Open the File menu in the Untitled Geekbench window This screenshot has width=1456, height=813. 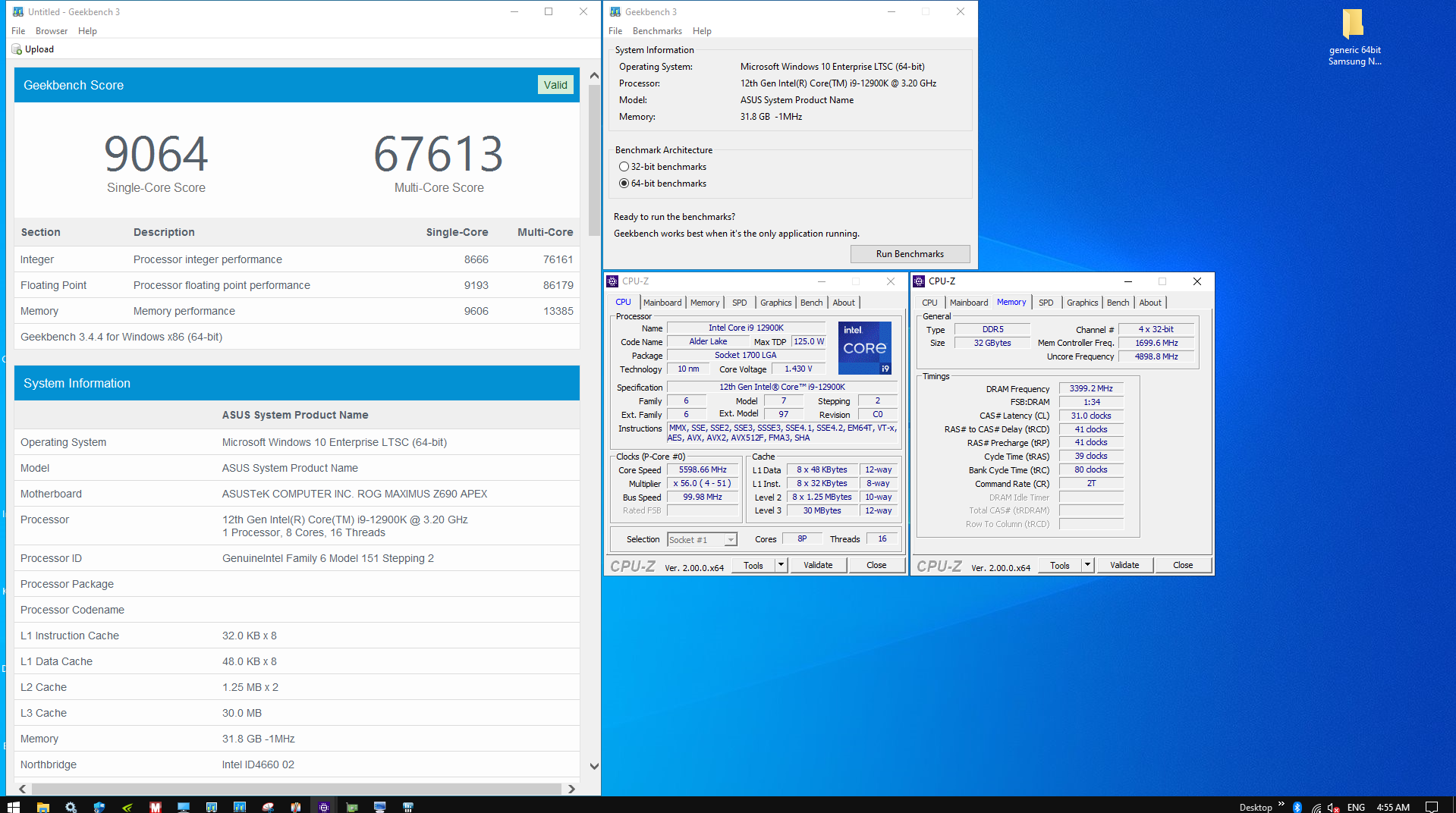pos(18,31)
